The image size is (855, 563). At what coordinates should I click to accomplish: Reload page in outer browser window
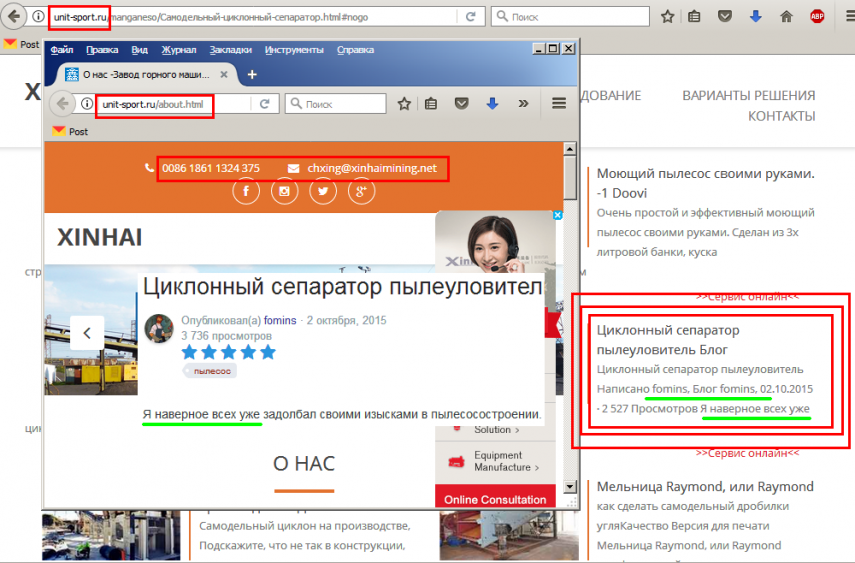[471, 17]
